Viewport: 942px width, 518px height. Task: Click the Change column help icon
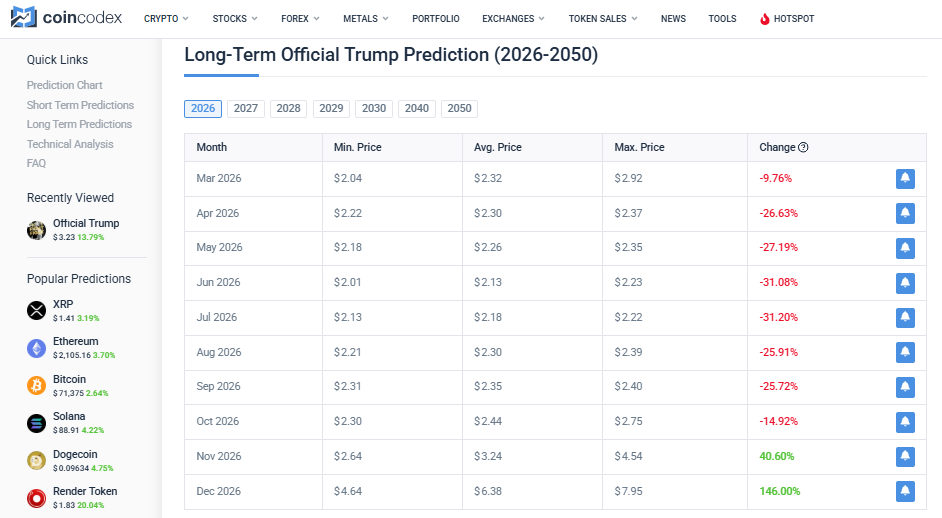click(803, 148)
